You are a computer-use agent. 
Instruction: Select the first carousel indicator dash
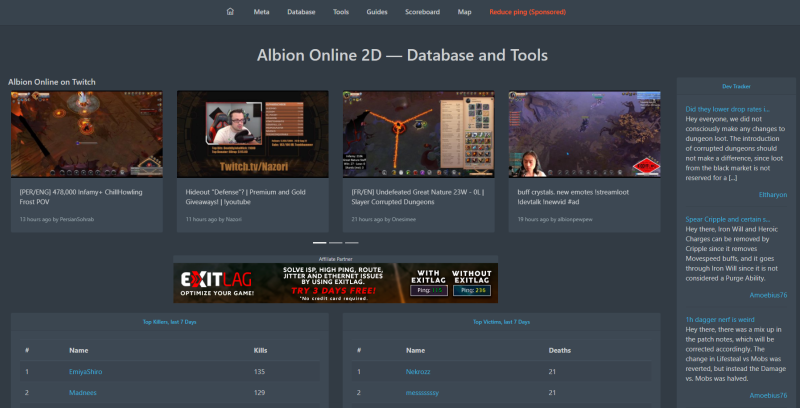319,243
